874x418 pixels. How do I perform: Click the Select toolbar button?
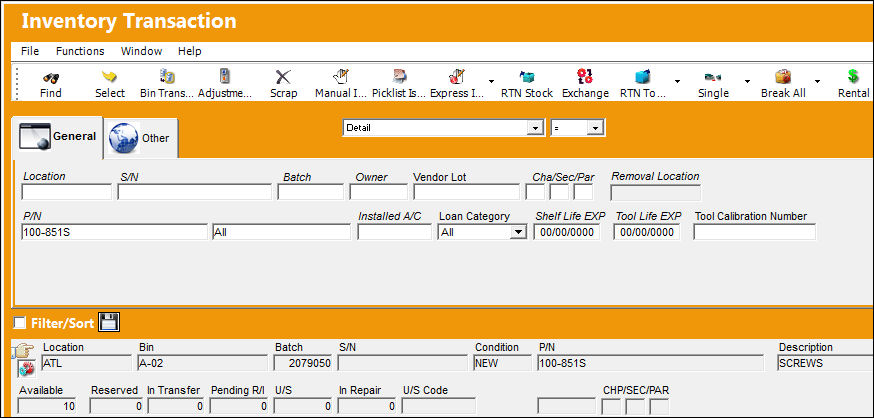point(110,85)
